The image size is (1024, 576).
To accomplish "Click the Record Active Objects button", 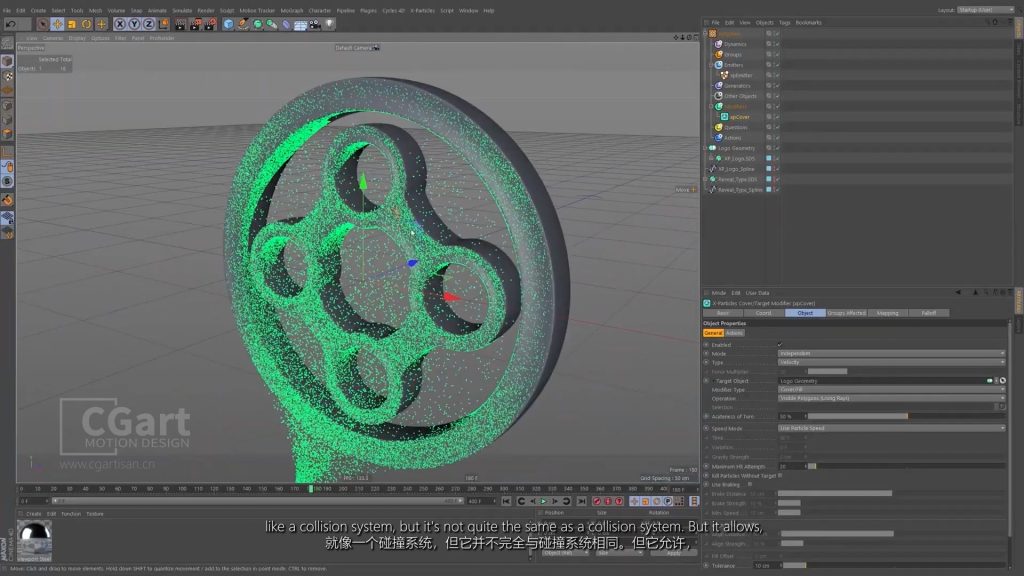I will 596,502.
